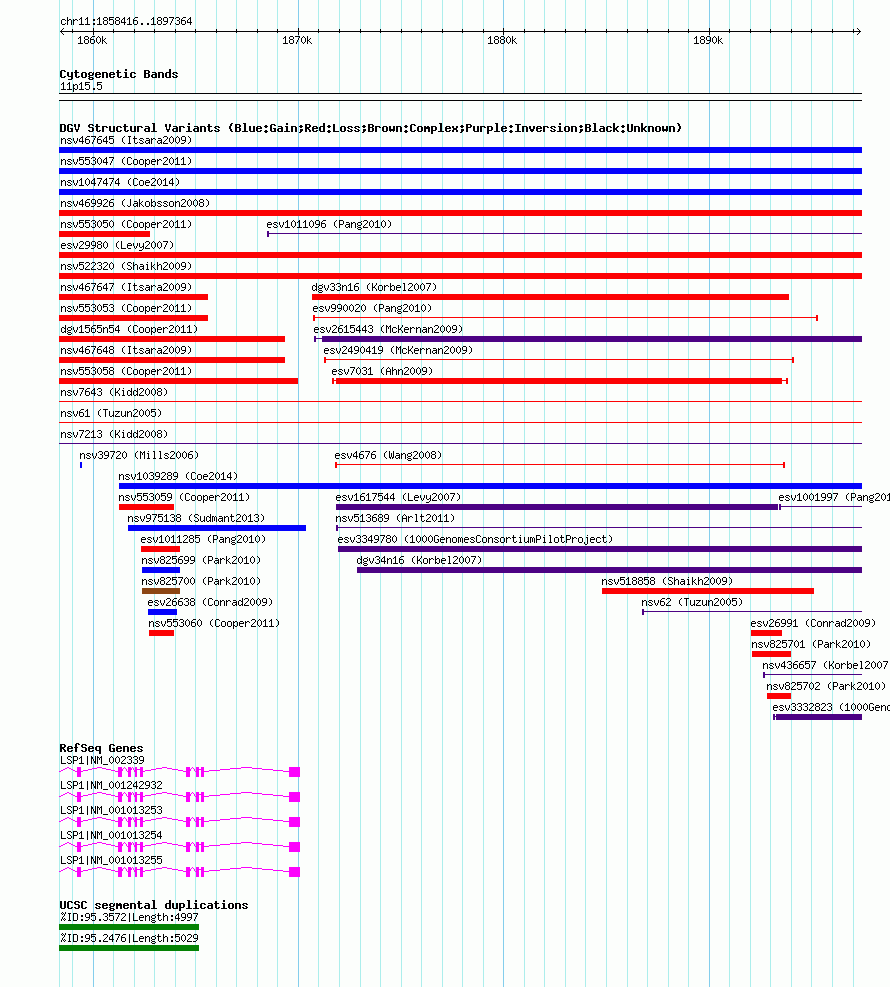
Task: Select the nsv553050 (Cooper2011) label
Action: coord(126,224)
